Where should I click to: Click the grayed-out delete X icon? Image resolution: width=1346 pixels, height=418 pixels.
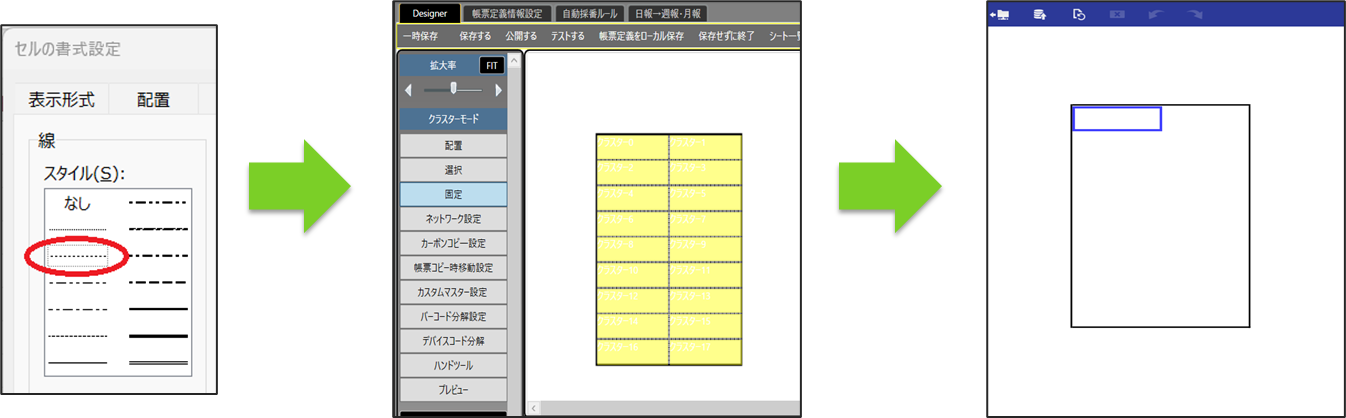(x=1118, y=14)
